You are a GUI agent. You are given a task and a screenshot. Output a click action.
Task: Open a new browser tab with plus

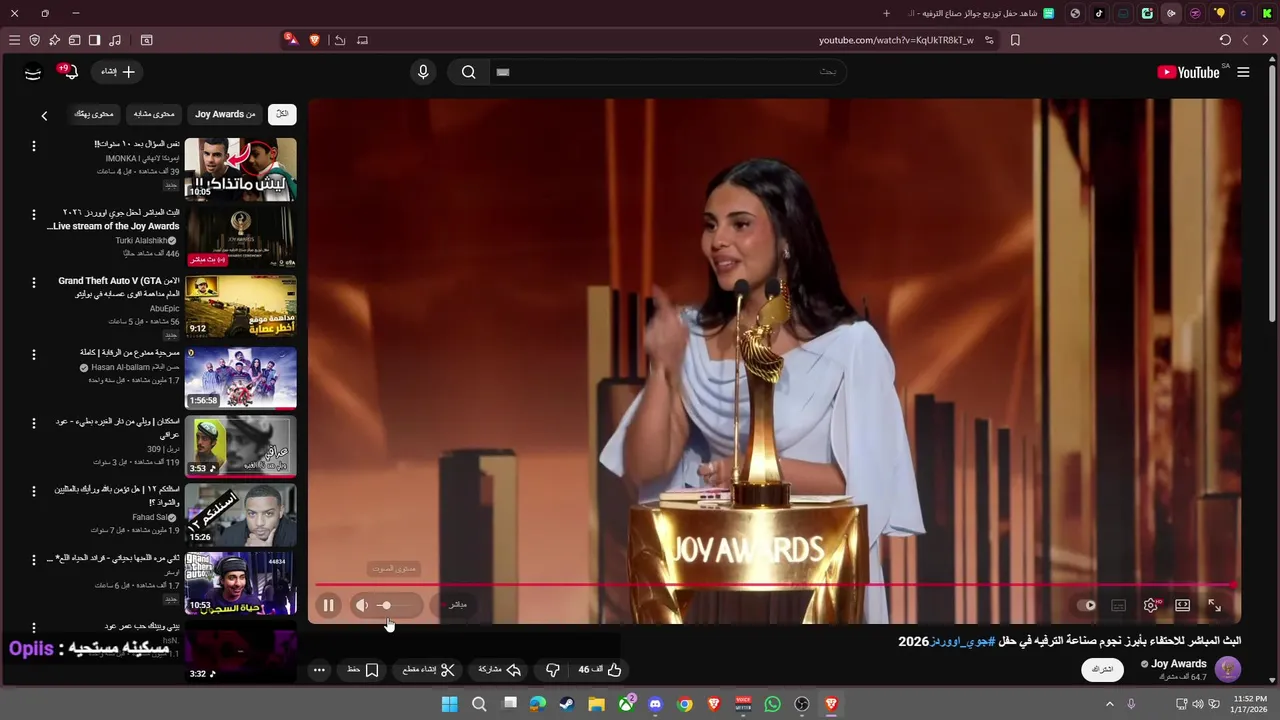click(x=886, y=13)
